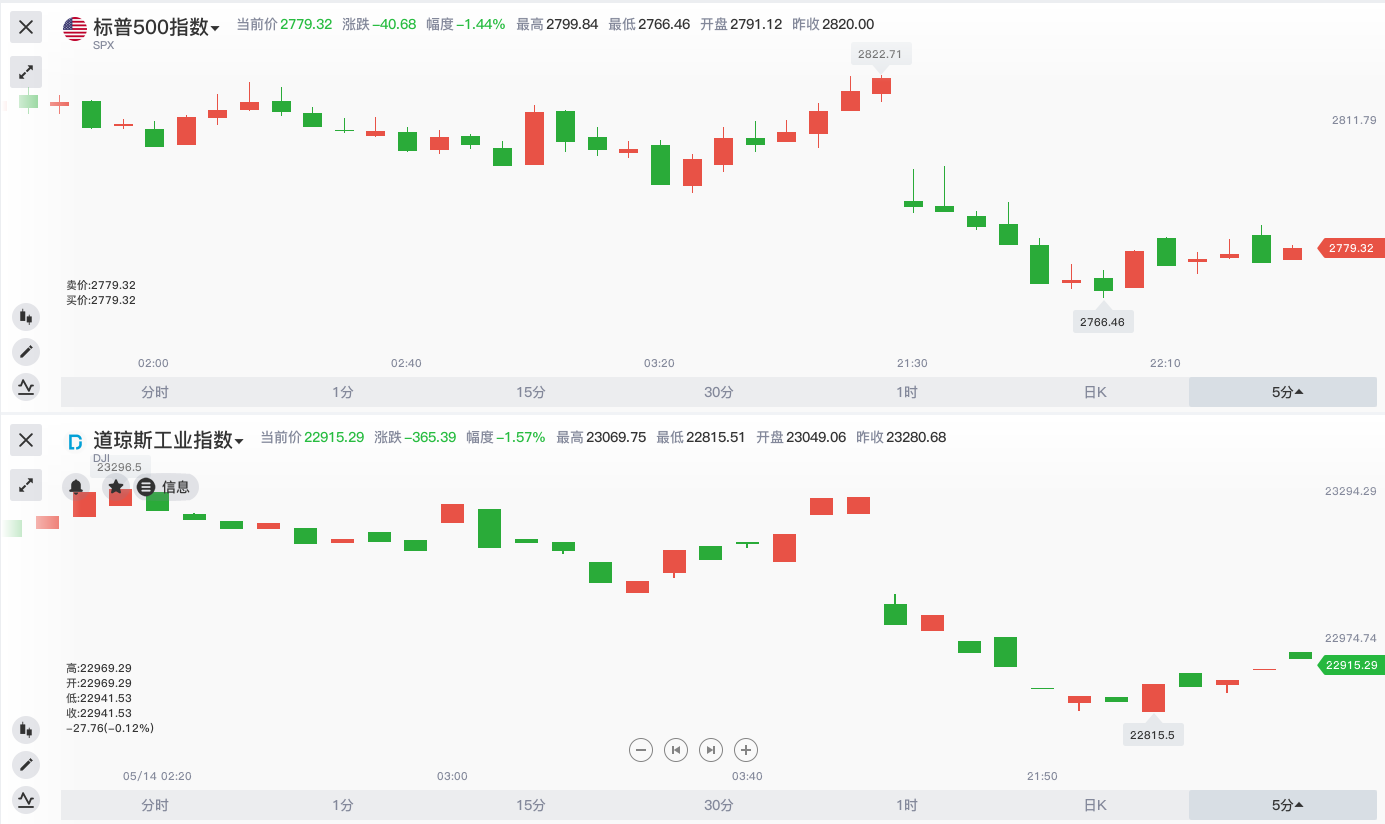Image resolution: width=1385 pixels, height=824 pixels.
Task: Click the DJI logo icon beside 道琼斯工业指数
Action: click(75, 441)
